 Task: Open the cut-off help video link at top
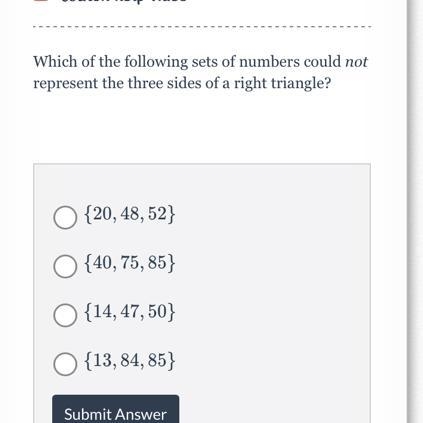[x=123, y=1]
